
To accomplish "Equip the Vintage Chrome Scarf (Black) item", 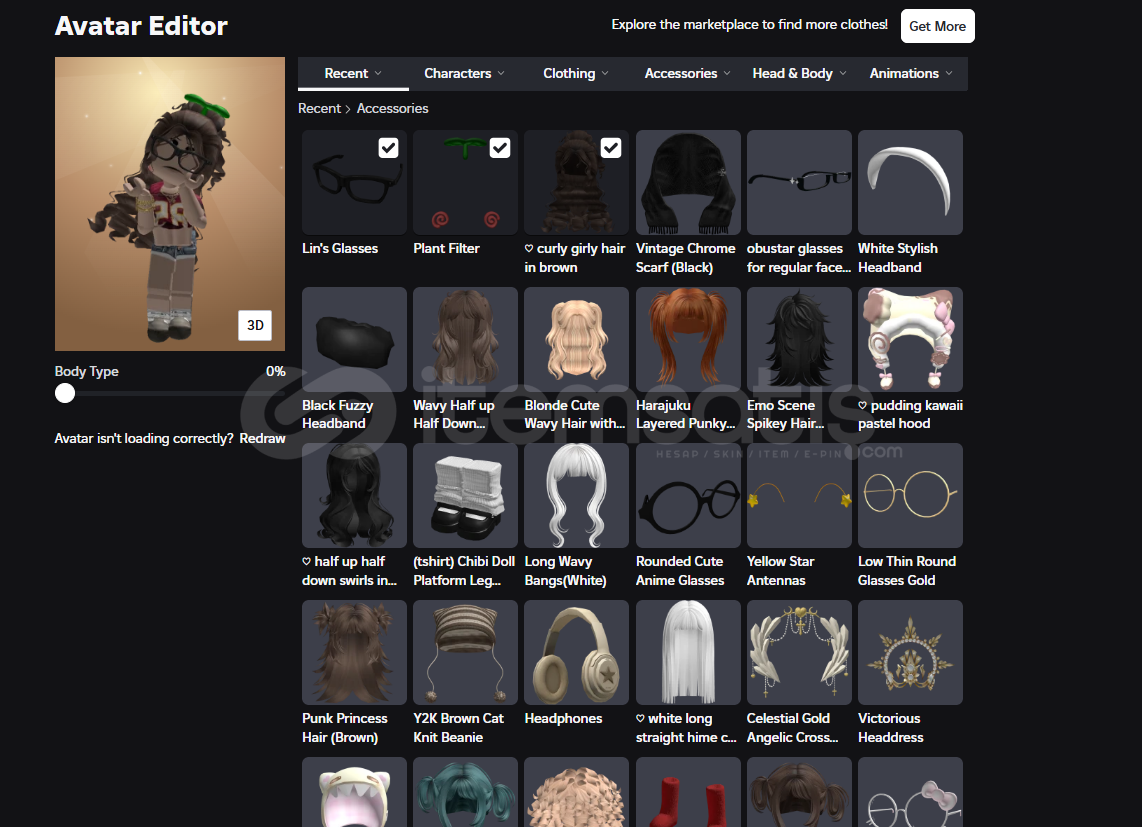I will pos(688,182).
